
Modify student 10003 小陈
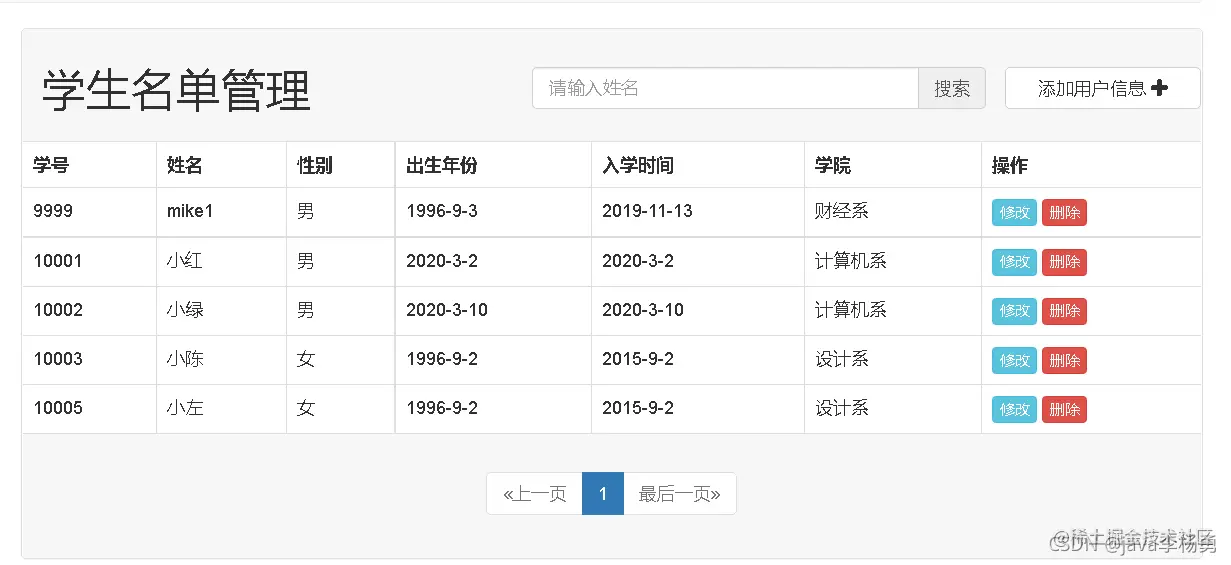[x=1015, y=360]
